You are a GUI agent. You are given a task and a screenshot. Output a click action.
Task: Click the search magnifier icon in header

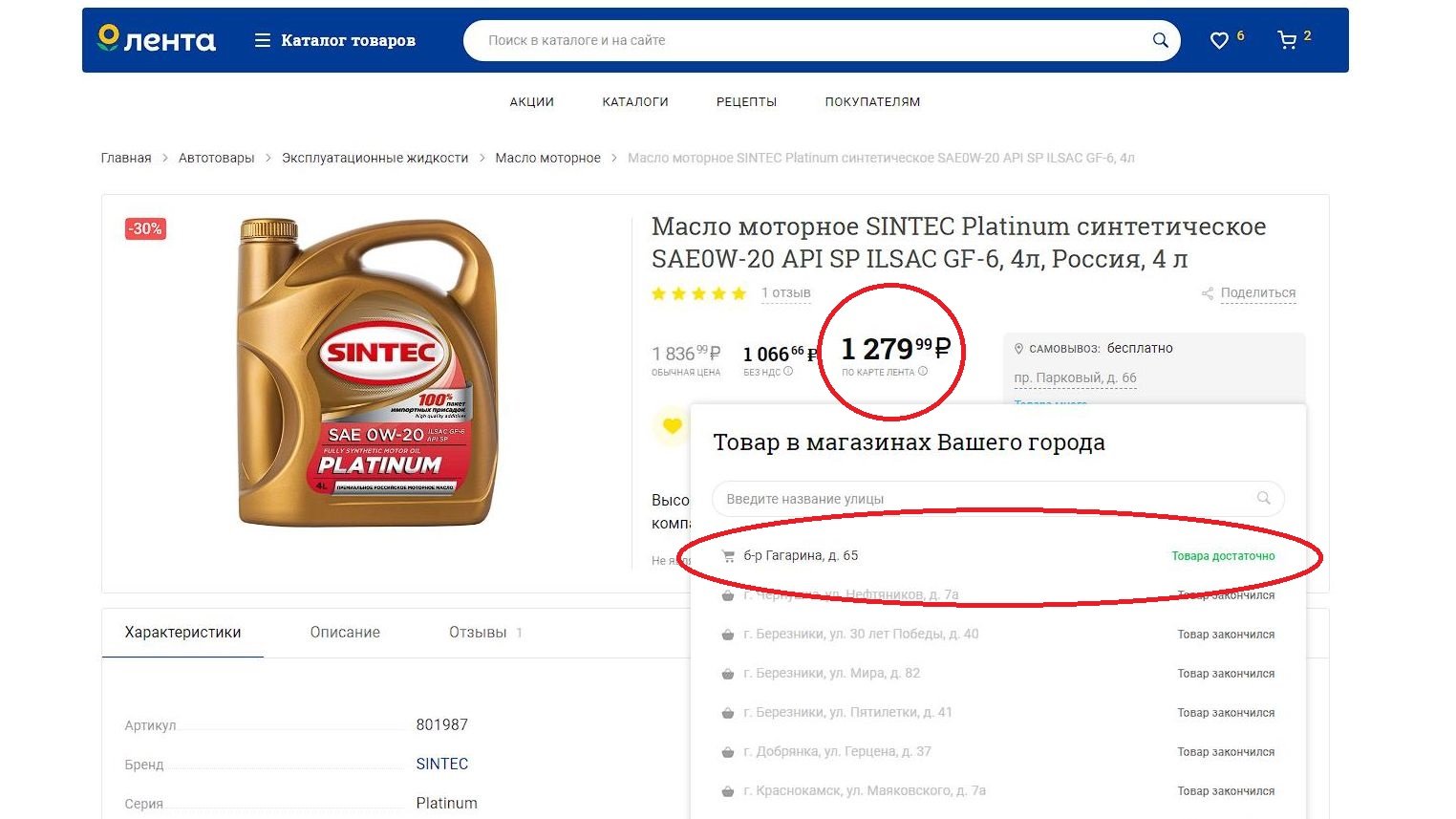coord(1160,40)
